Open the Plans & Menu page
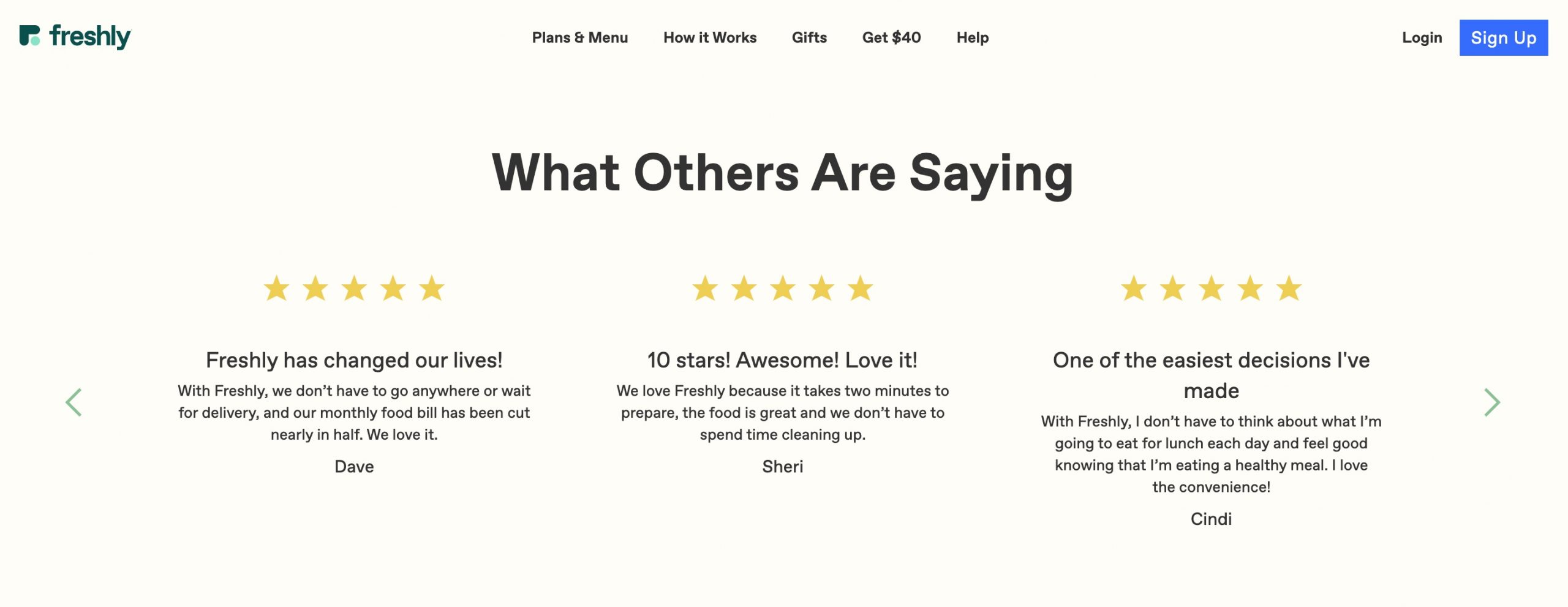Screen dimensions: 1568x607 pos(579,37)
